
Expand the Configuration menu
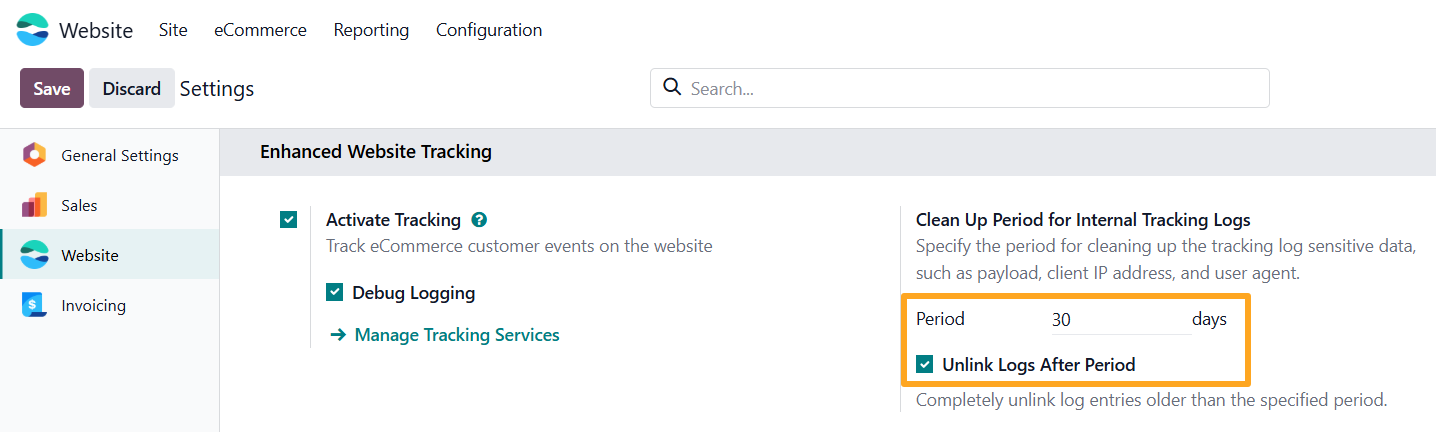489,30
